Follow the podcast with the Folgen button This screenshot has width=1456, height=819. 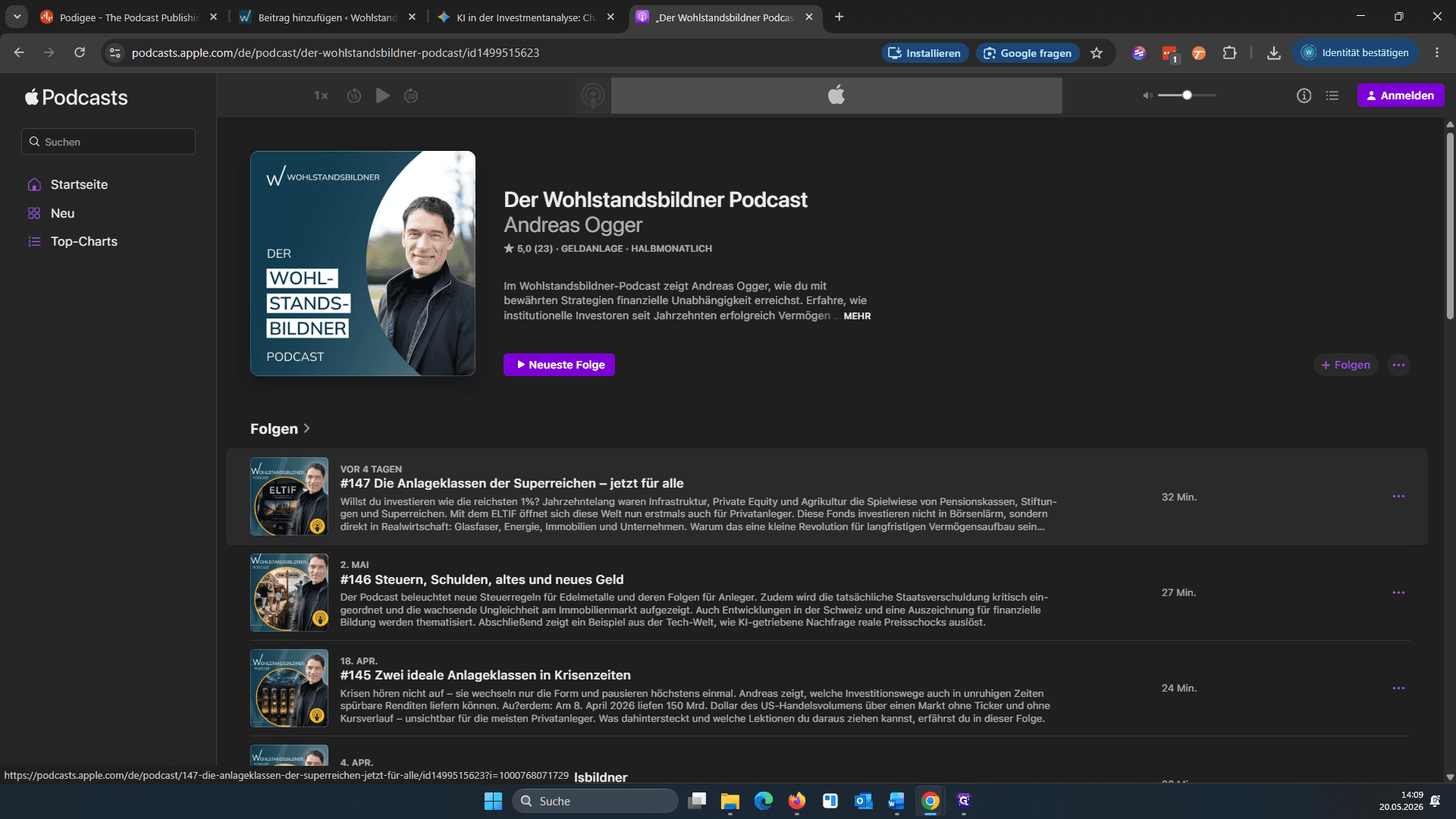click(1346, 365)
